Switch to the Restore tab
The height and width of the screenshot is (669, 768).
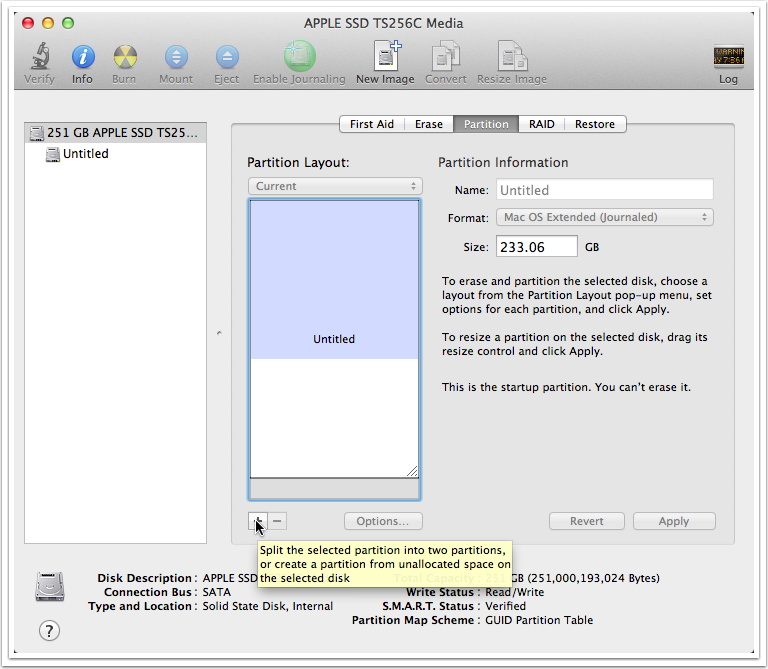(595, 124)
